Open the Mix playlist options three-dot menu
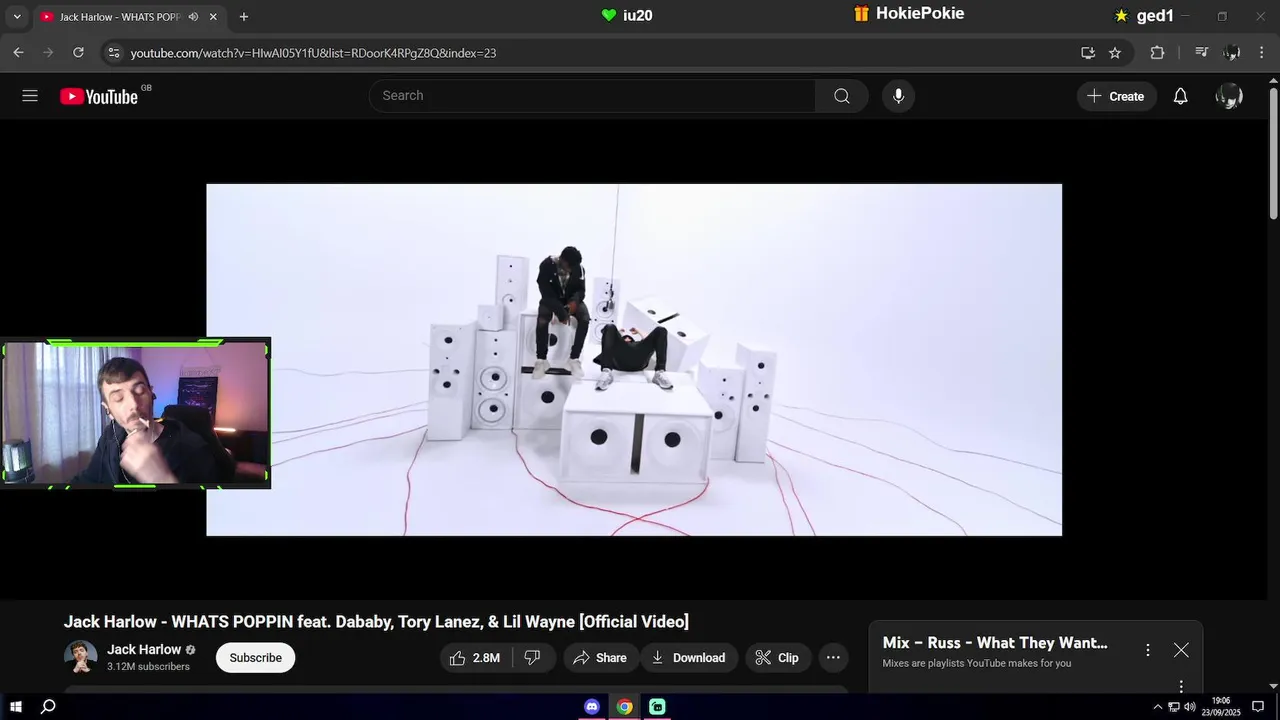 (1148, 650)
